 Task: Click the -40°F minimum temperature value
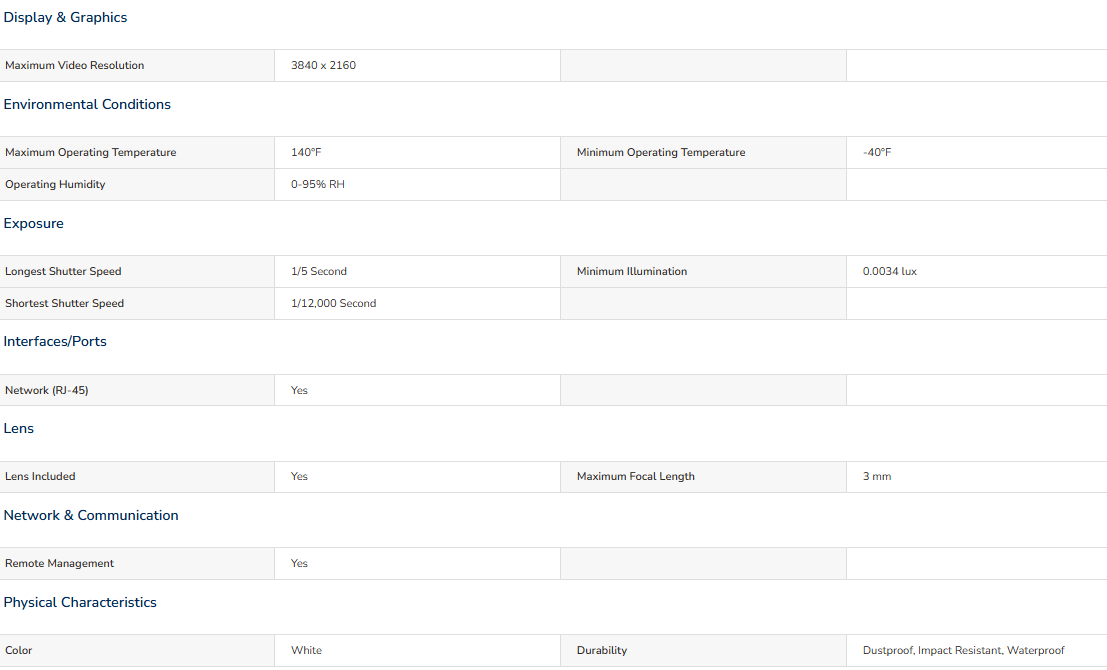tap(876, 153)
